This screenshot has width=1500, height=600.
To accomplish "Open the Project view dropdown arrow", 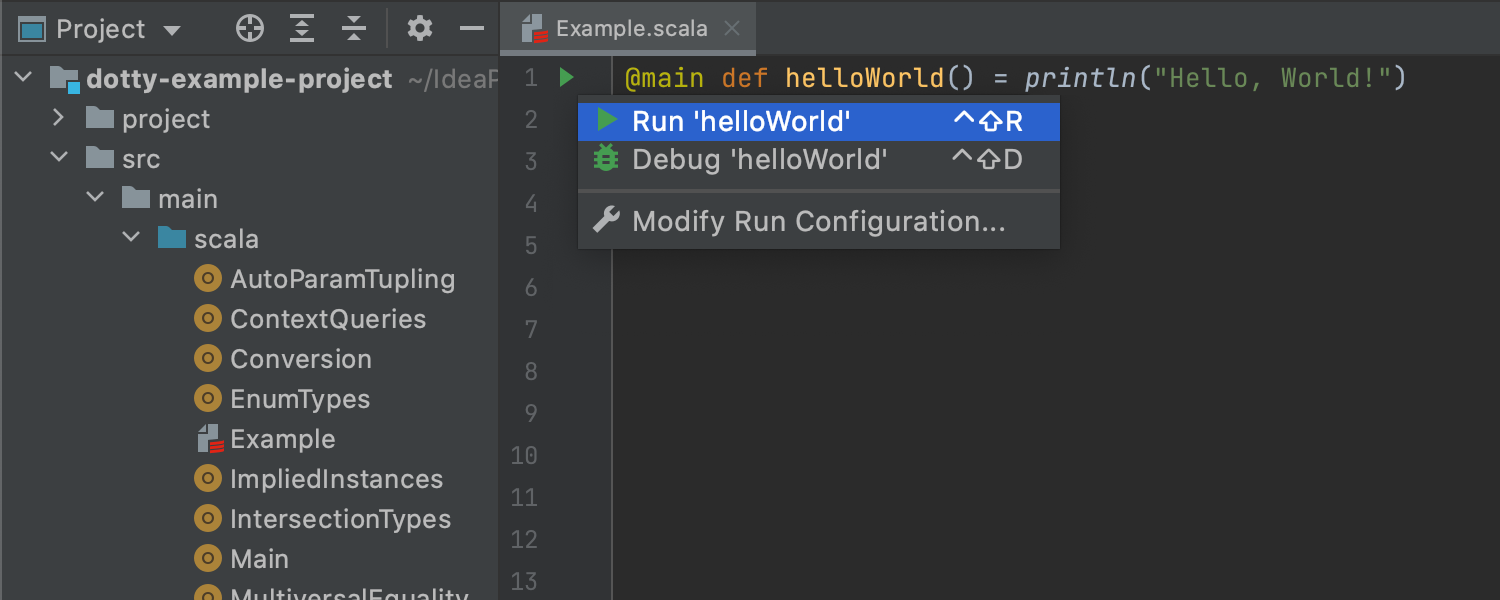I will pyautogui.click(x=172, y=31).
